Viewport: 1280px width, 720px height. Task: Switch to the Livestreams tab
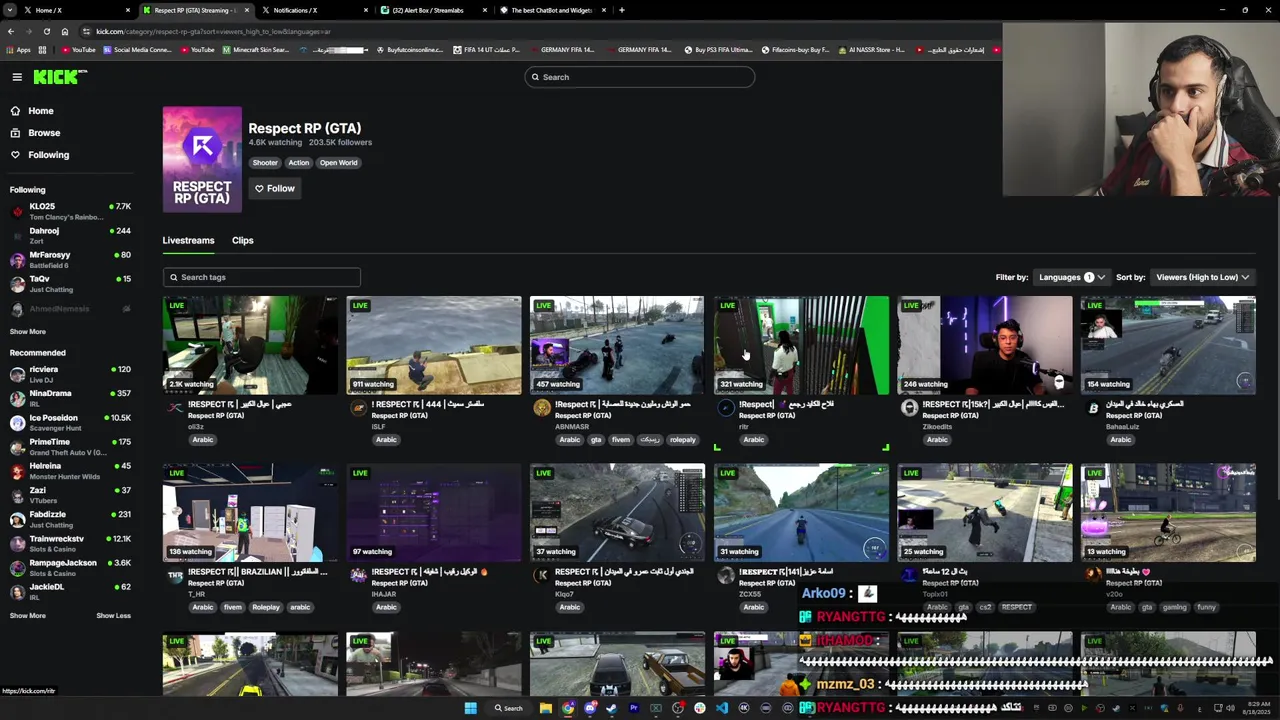(x=188, y=240)
